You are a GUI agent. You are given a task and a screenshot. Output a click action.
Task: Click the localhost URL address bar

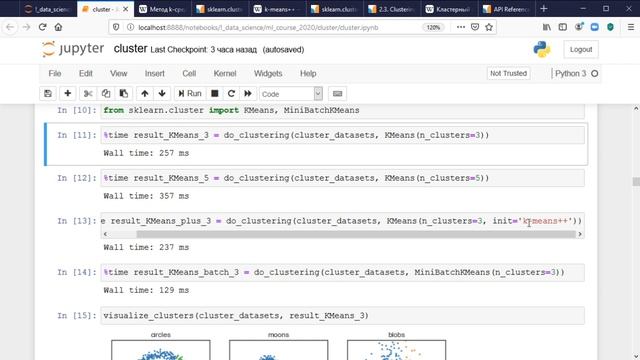258,27
